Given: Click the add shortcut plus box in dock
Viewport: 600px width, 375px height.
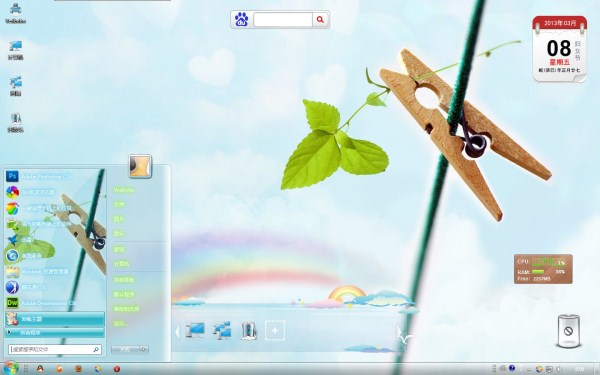Looking at the screenshot, I should coord(275,330).
